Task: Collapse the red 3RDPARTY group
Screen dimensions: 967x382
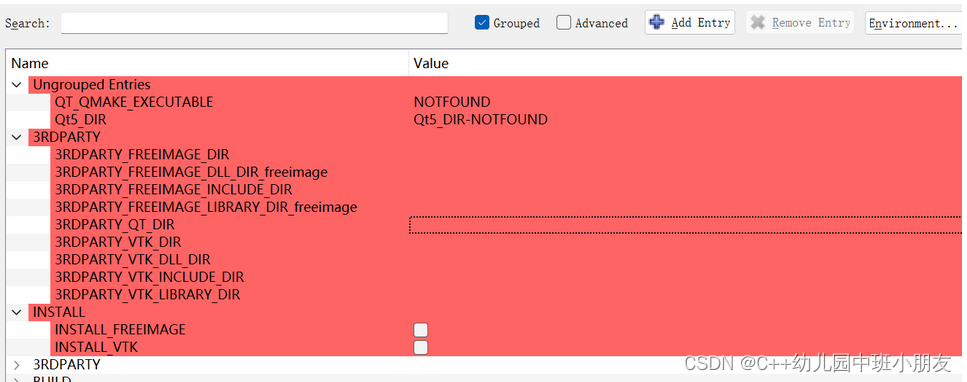Action: [x=16, y=137]
